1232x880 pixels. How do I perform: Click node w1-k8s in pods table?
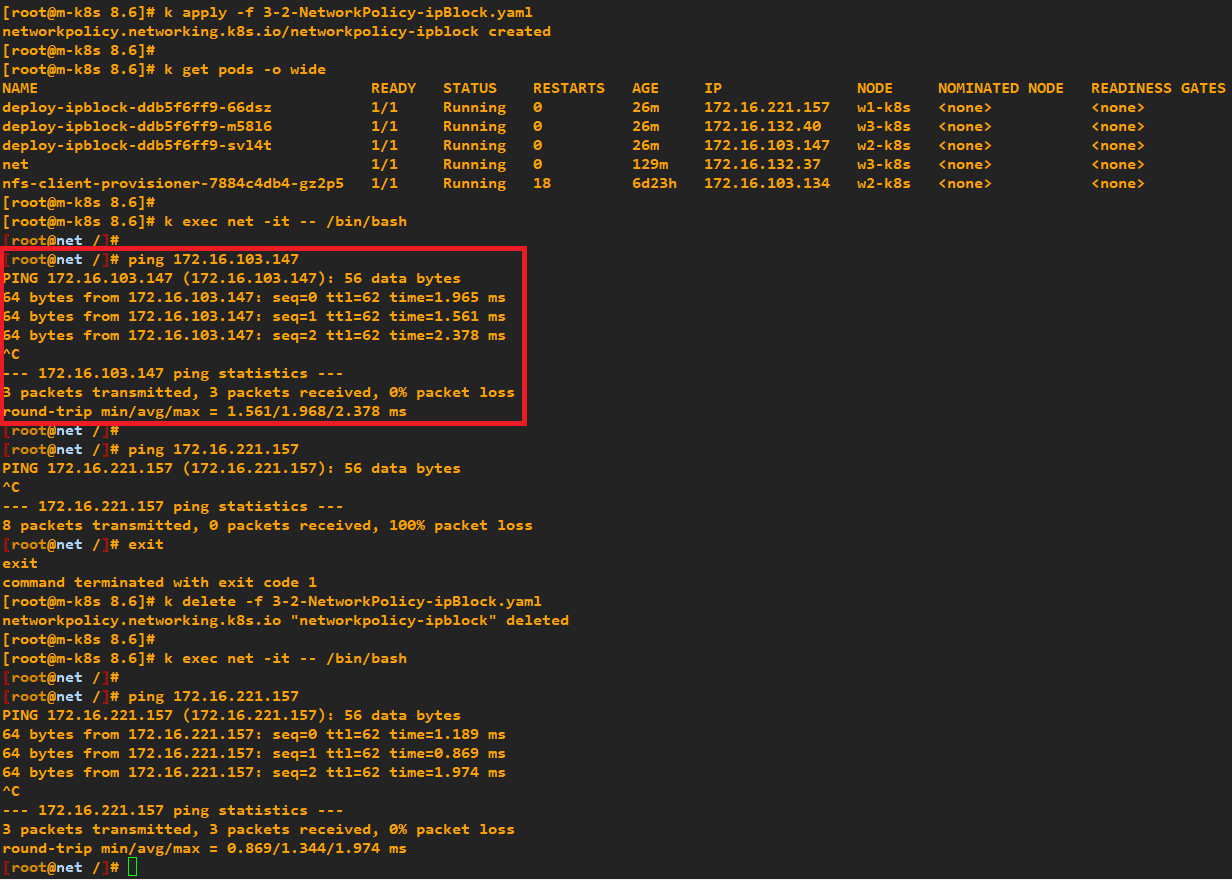point(884,107)
